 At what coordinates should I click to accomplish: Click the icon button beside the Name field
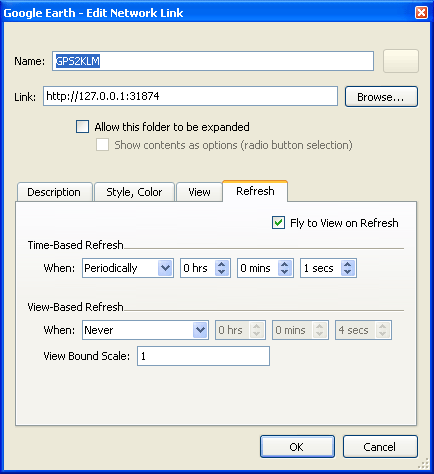[401, 61]
